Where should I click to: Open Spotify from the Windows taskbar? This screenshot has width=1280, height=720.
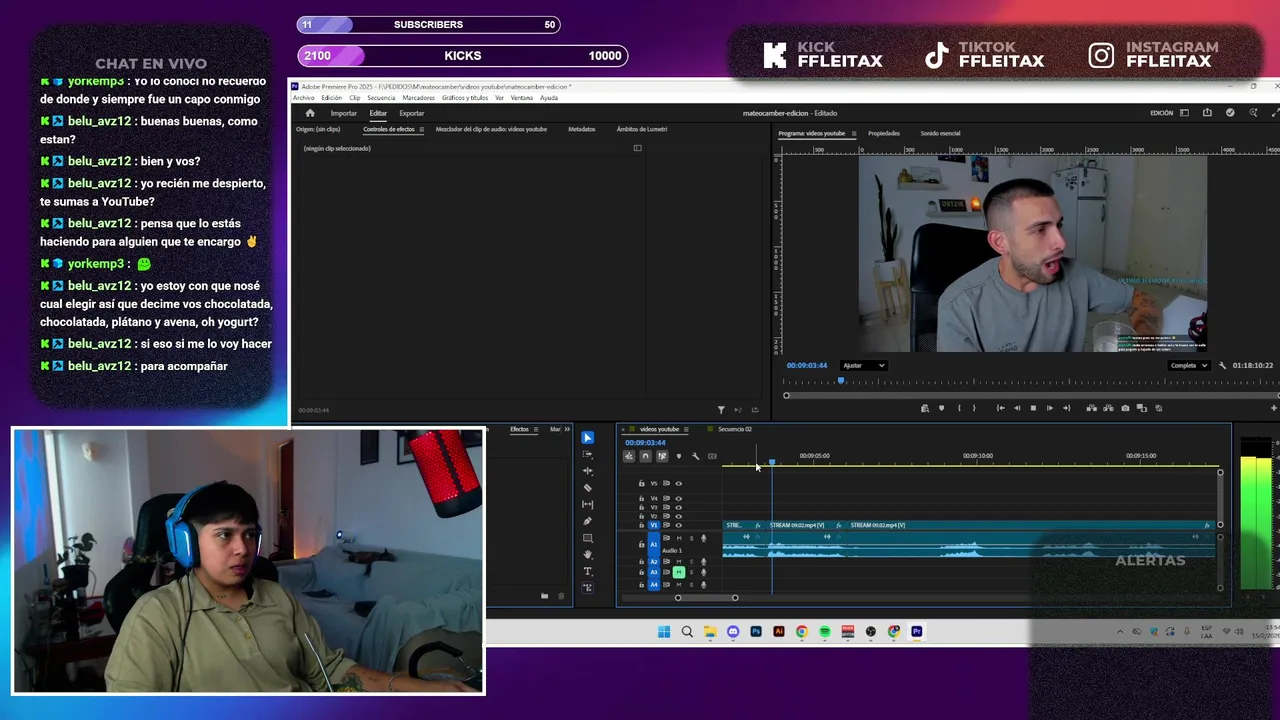pyautogui.click(x=825, y=632)
